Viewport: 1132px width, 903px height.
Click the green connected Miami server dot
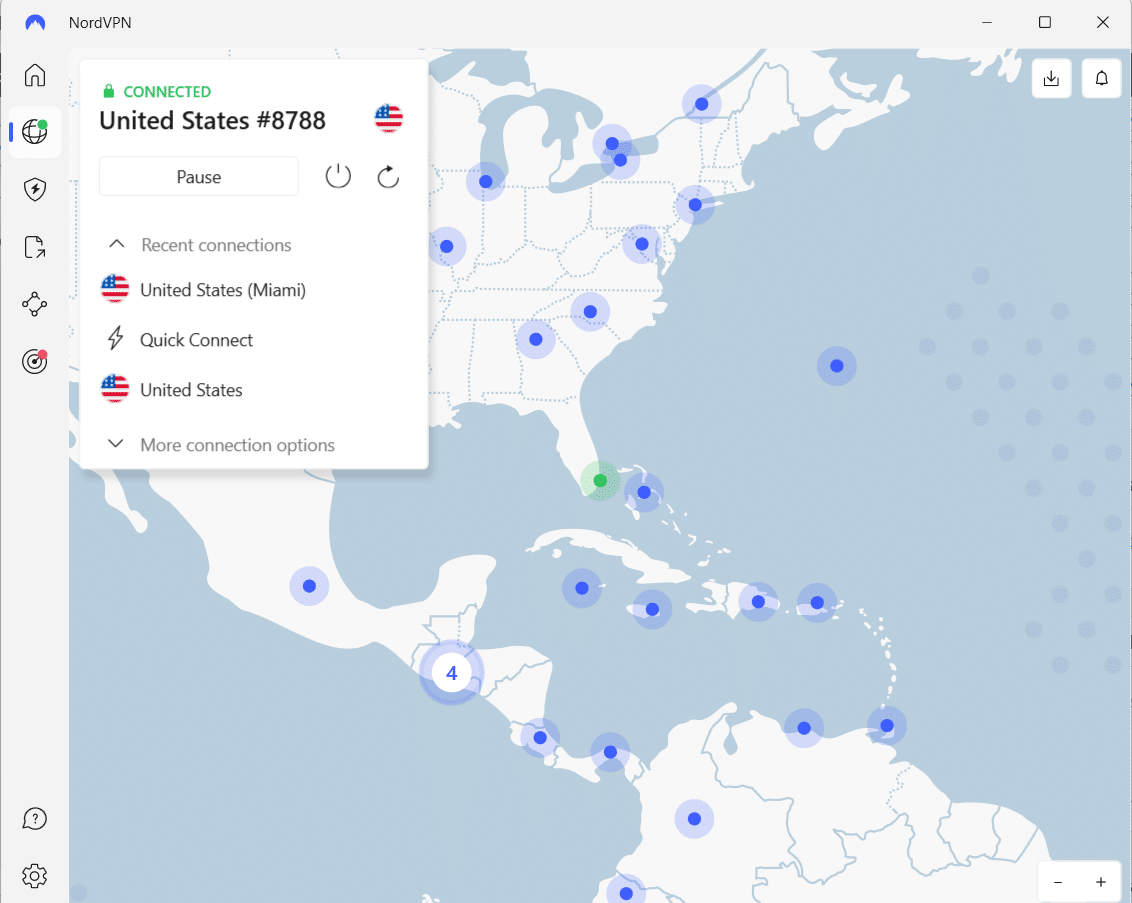point(600,480)
